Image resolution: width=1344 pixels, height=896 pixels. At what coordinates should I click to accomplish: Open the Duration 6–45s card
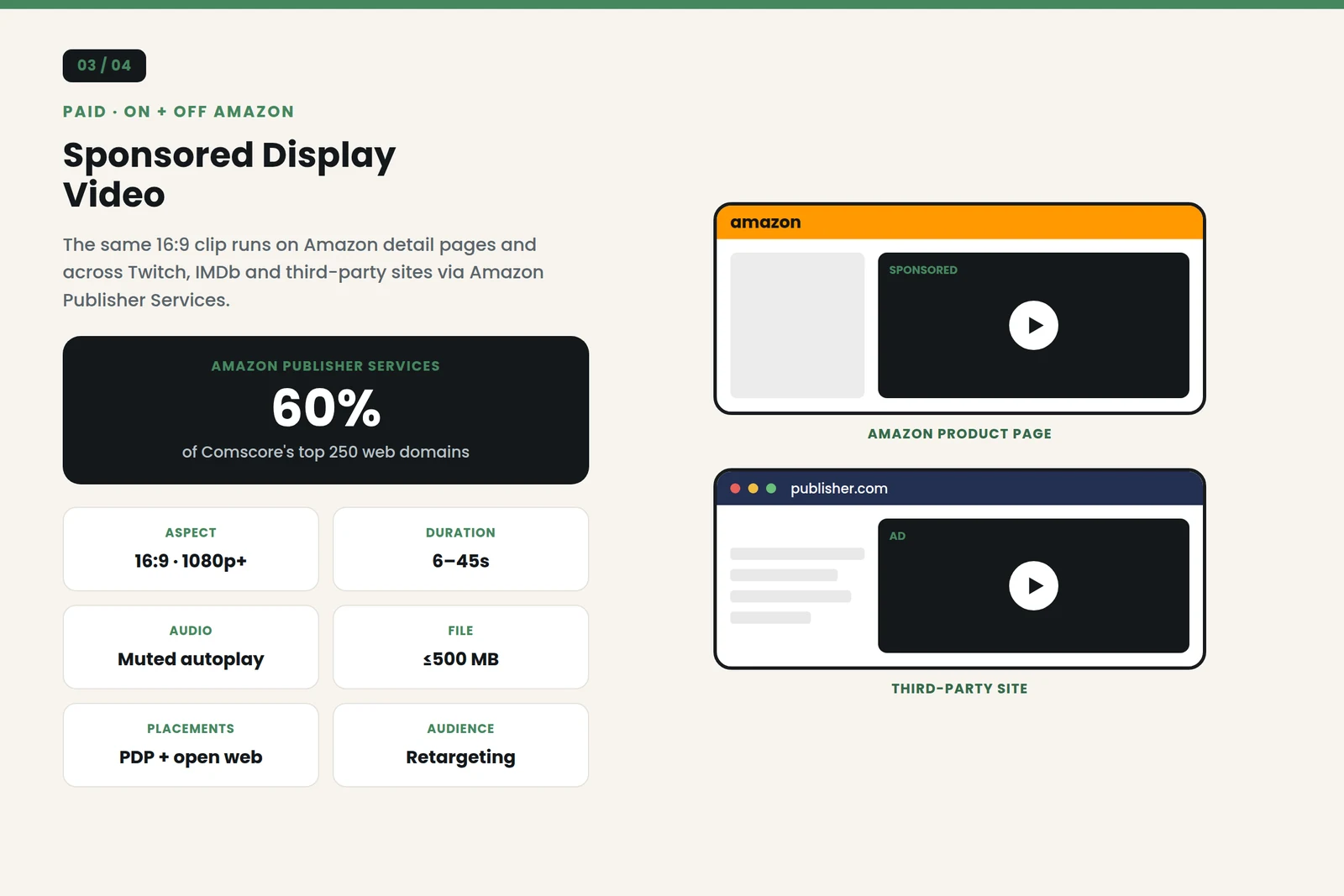[x=460, y=549]
